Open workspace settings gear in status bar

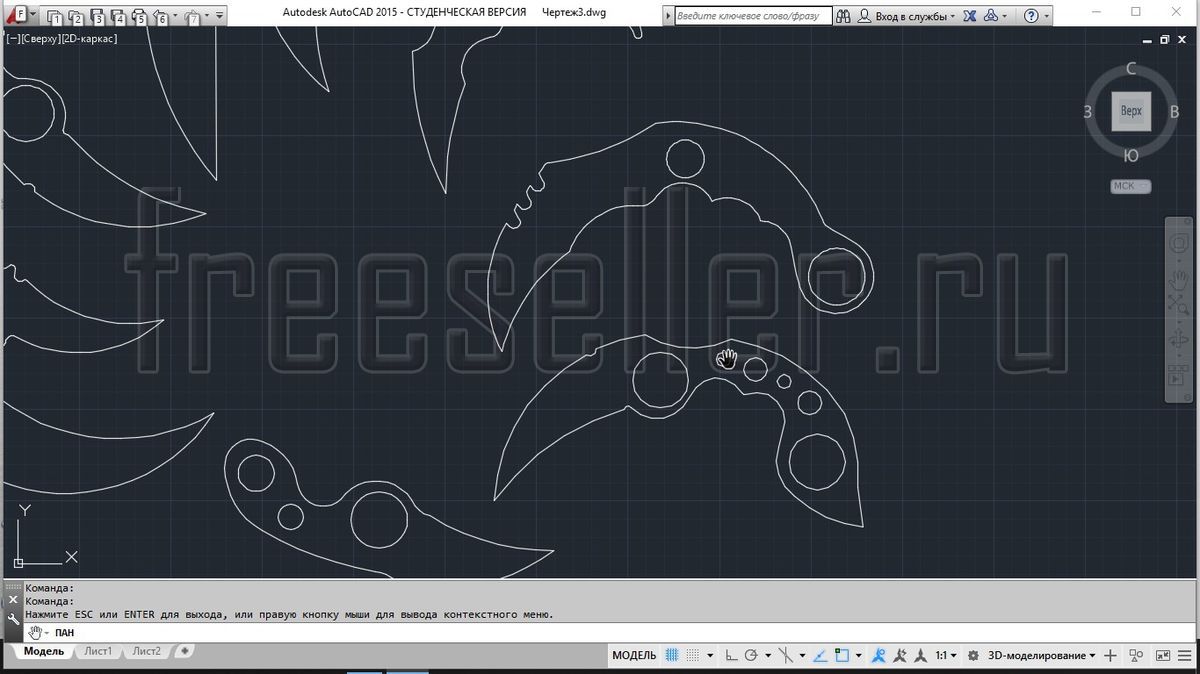pos(973,656)
